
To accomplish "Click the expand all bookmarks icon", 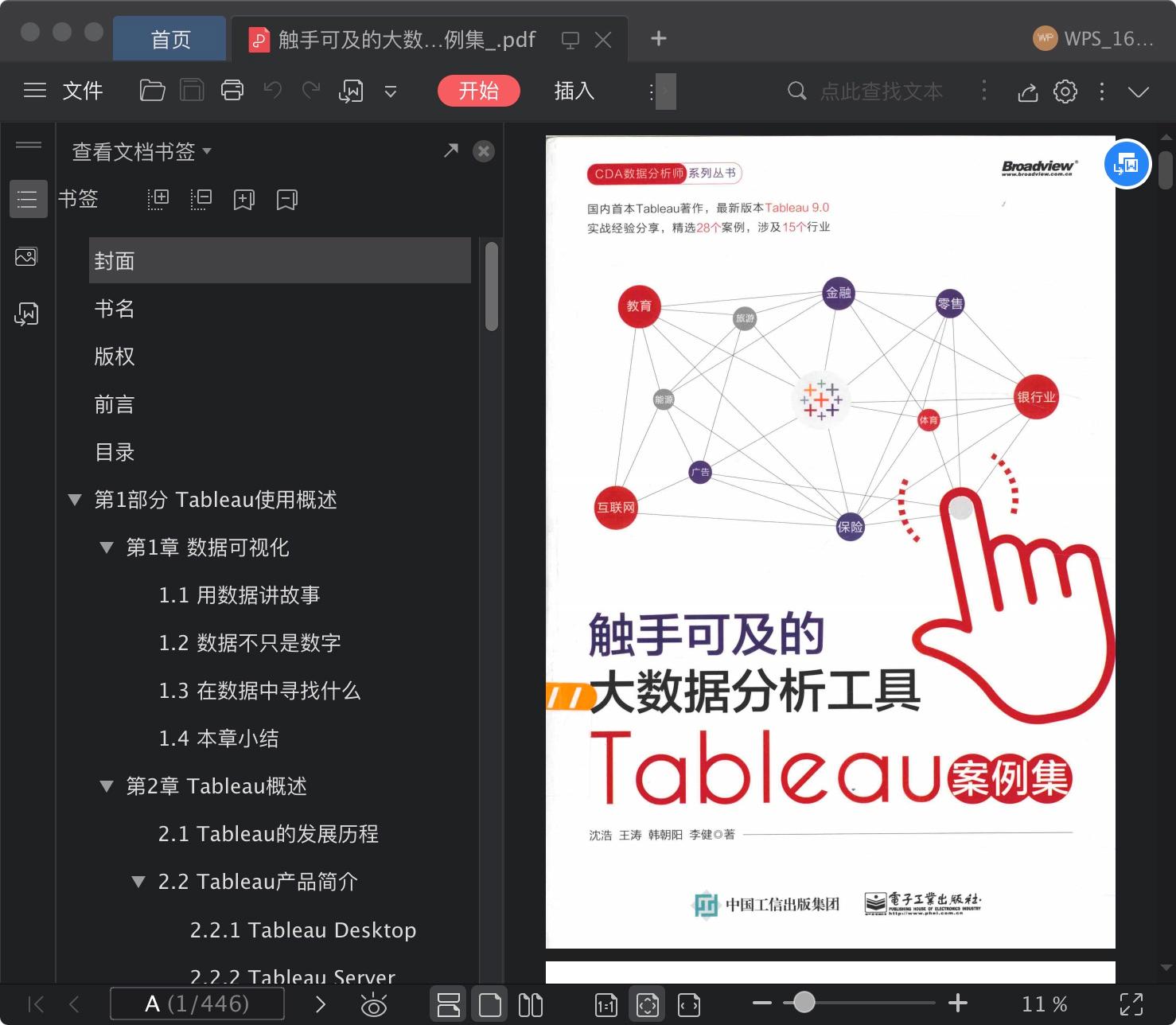I will click(158, 199).
